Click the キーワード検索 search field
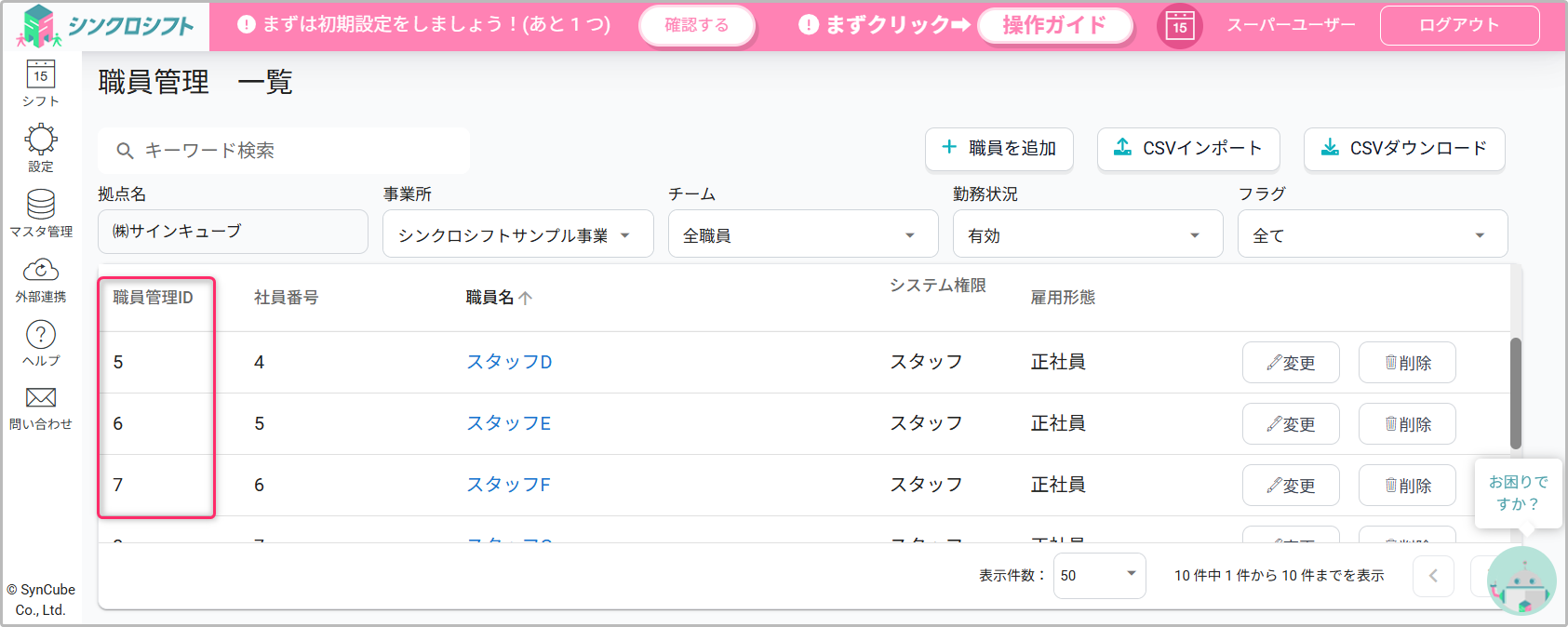1568x627 pixels. [284, 151]
